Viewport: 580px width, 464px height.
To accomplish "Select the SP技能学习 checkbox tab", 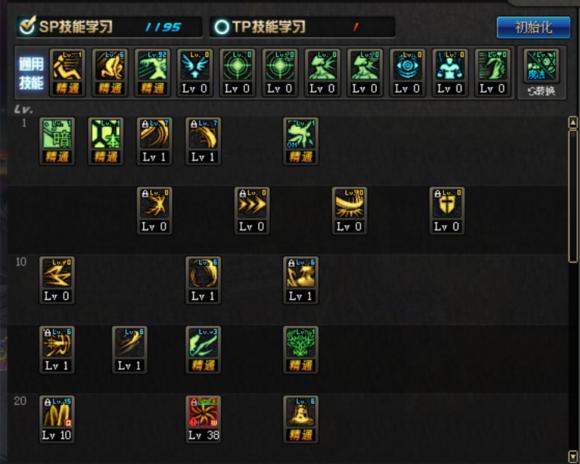I will coord(66,26).
